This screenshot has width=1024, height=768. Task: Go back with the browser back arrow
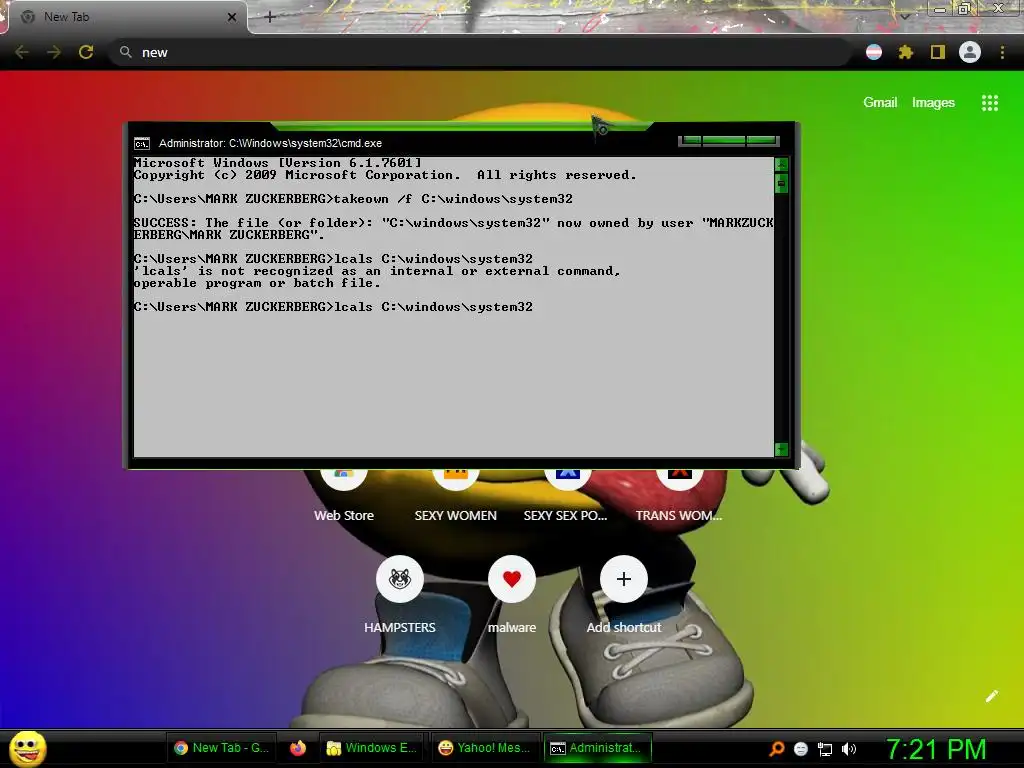pos(22,52)
